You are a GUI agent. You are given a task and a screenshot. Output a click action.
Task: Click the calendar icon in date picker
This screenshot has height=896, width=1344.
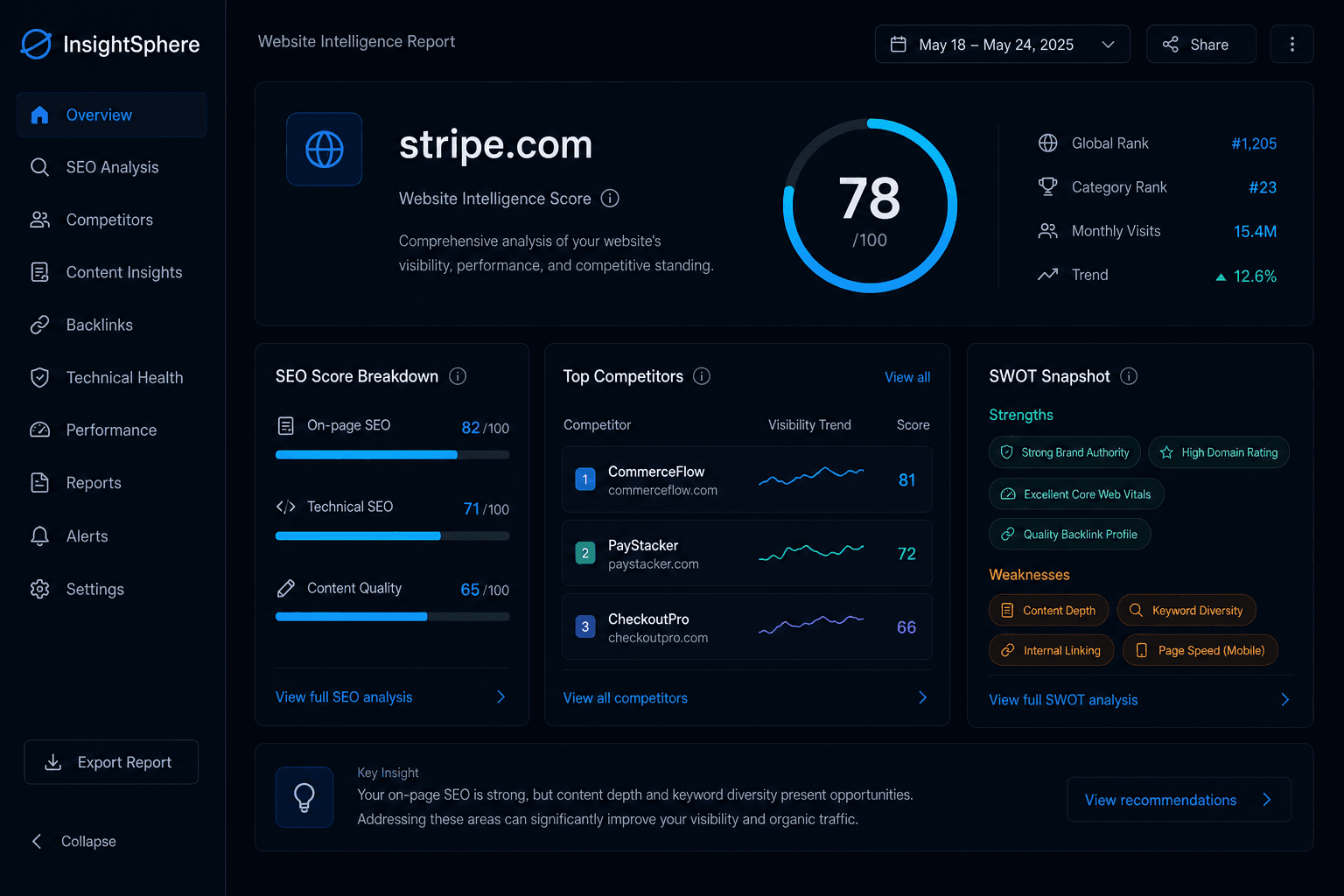pos(898,44)
